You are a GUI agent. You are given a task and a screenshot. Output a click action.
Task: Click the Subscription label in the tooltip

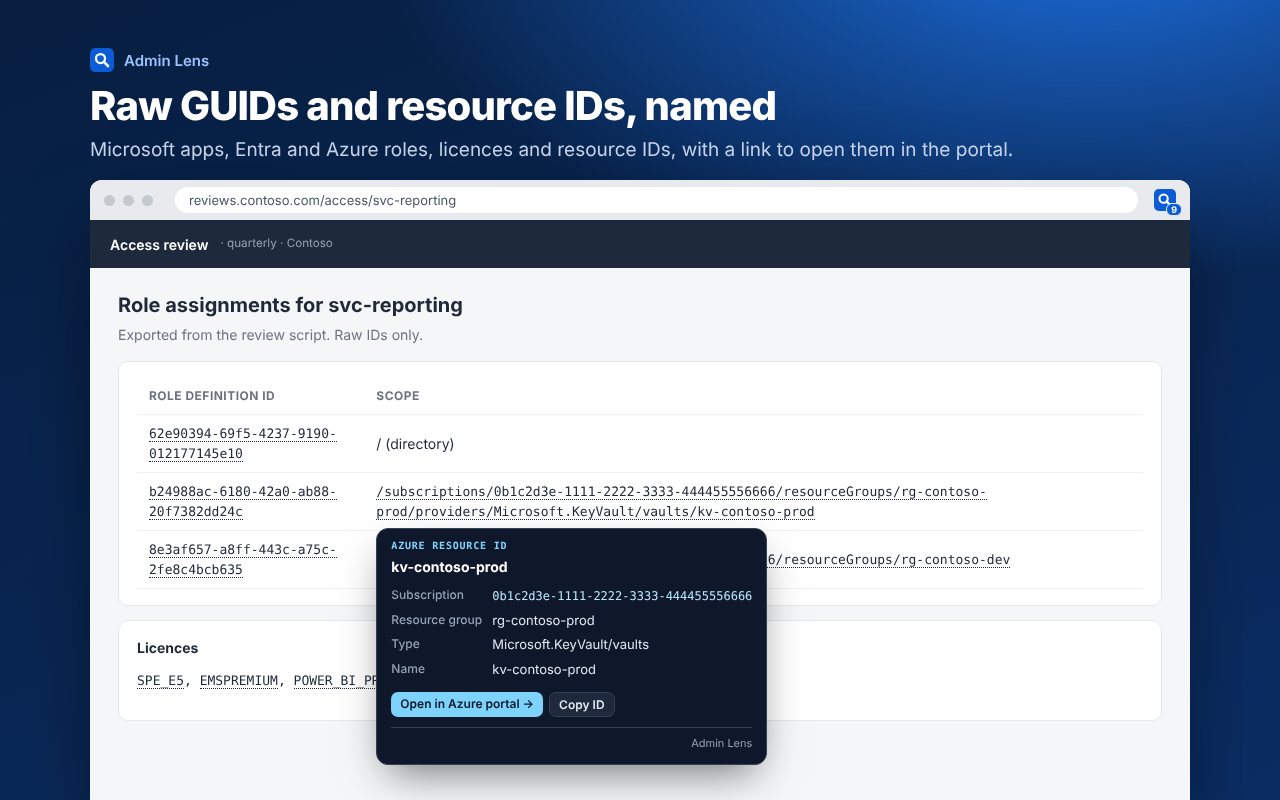point(427,595)
